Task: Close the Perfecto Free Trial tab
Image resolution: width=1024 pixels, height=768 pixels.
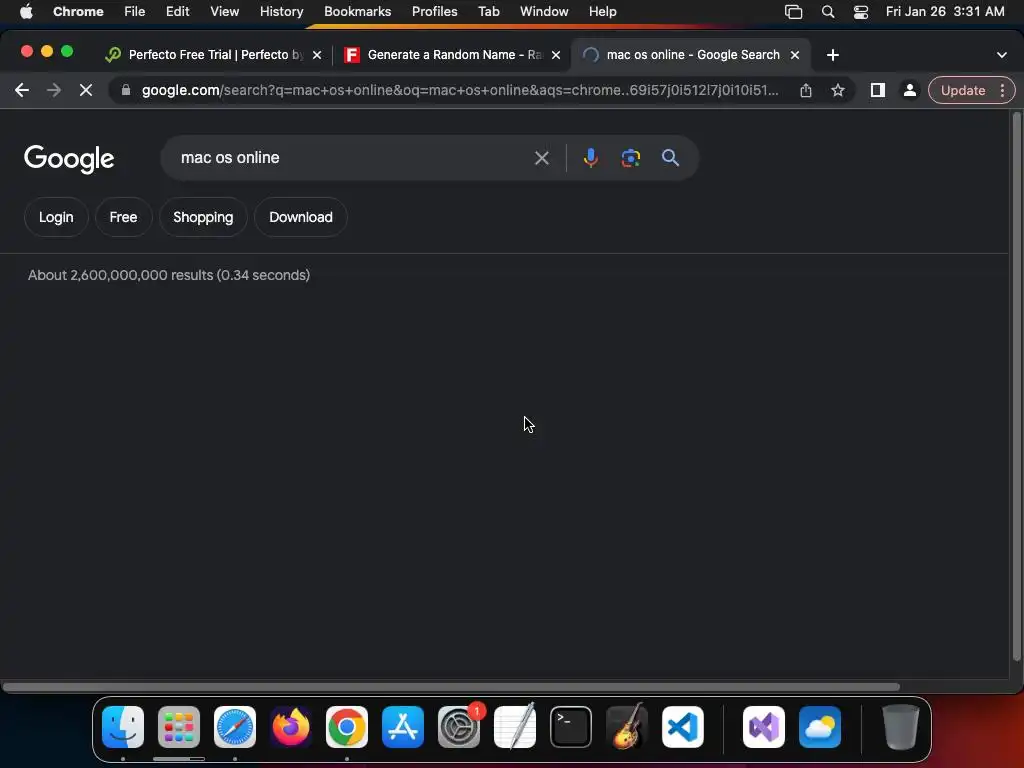Action: (x=317, y=56)
